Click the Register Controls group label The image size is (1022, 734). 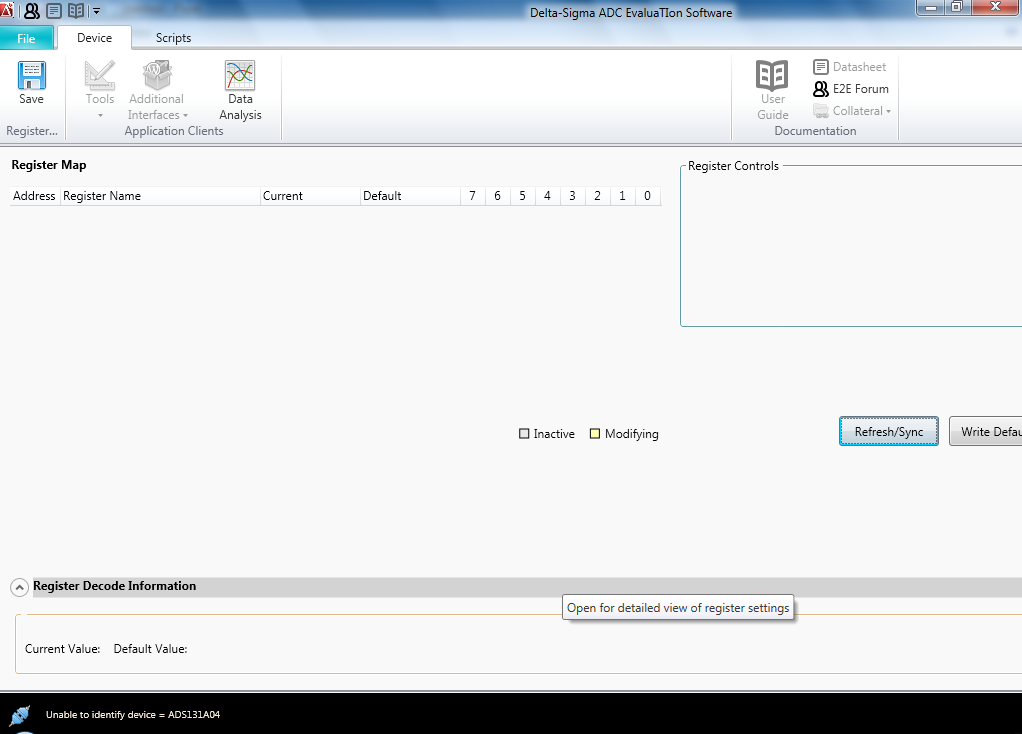click(x=733, y=166)
